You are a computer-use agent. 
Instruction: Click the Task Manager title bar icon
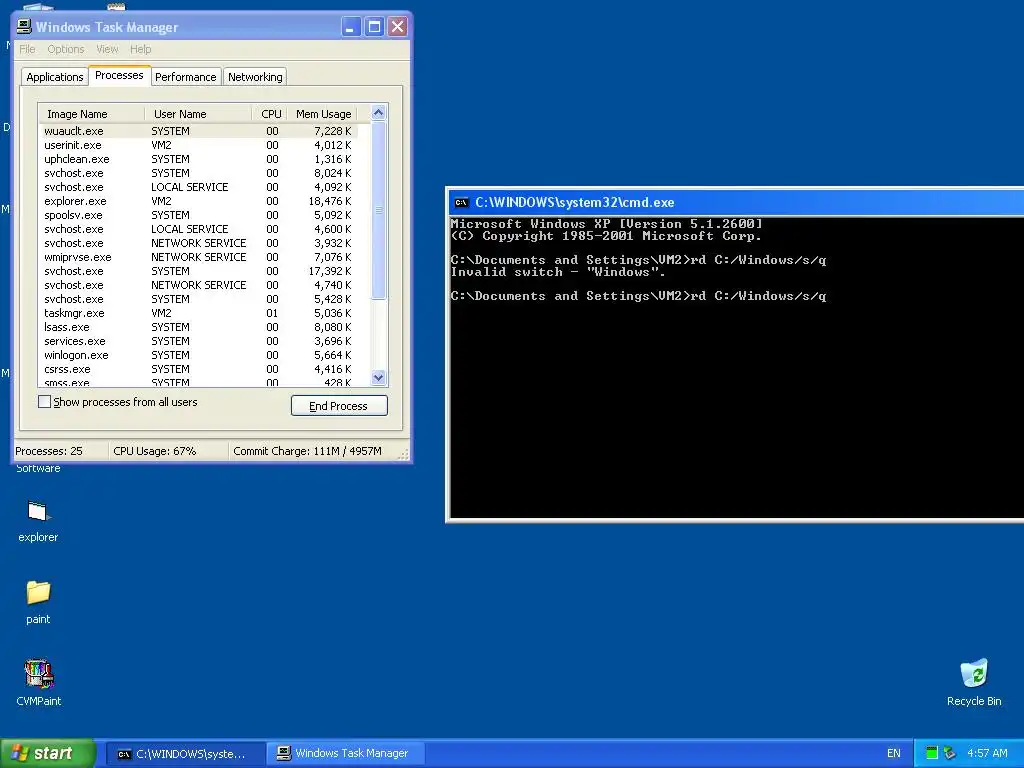click(x=24, y=27)
